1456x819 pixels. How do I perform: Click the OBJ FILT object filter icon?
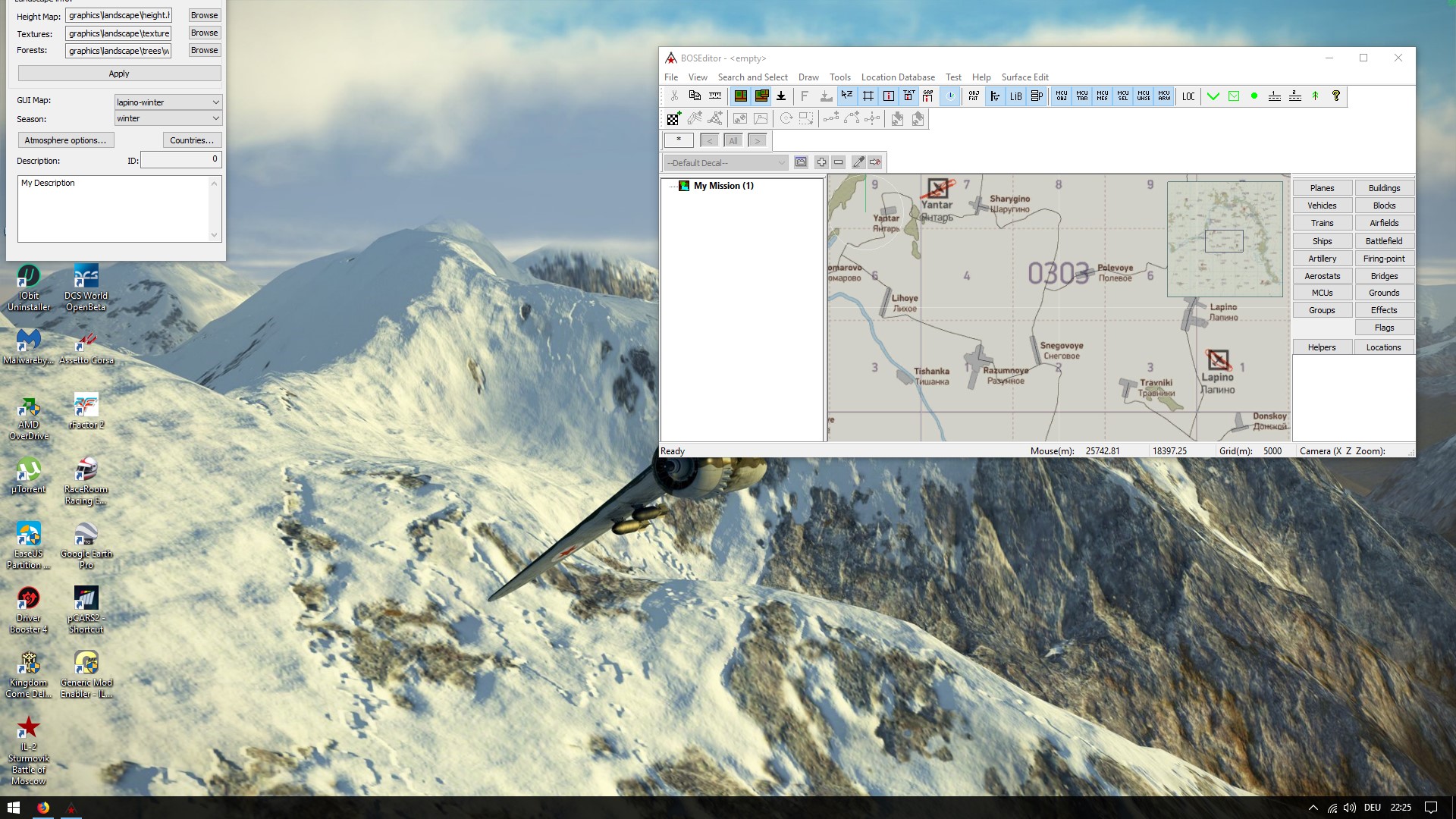tap(974, 96)
